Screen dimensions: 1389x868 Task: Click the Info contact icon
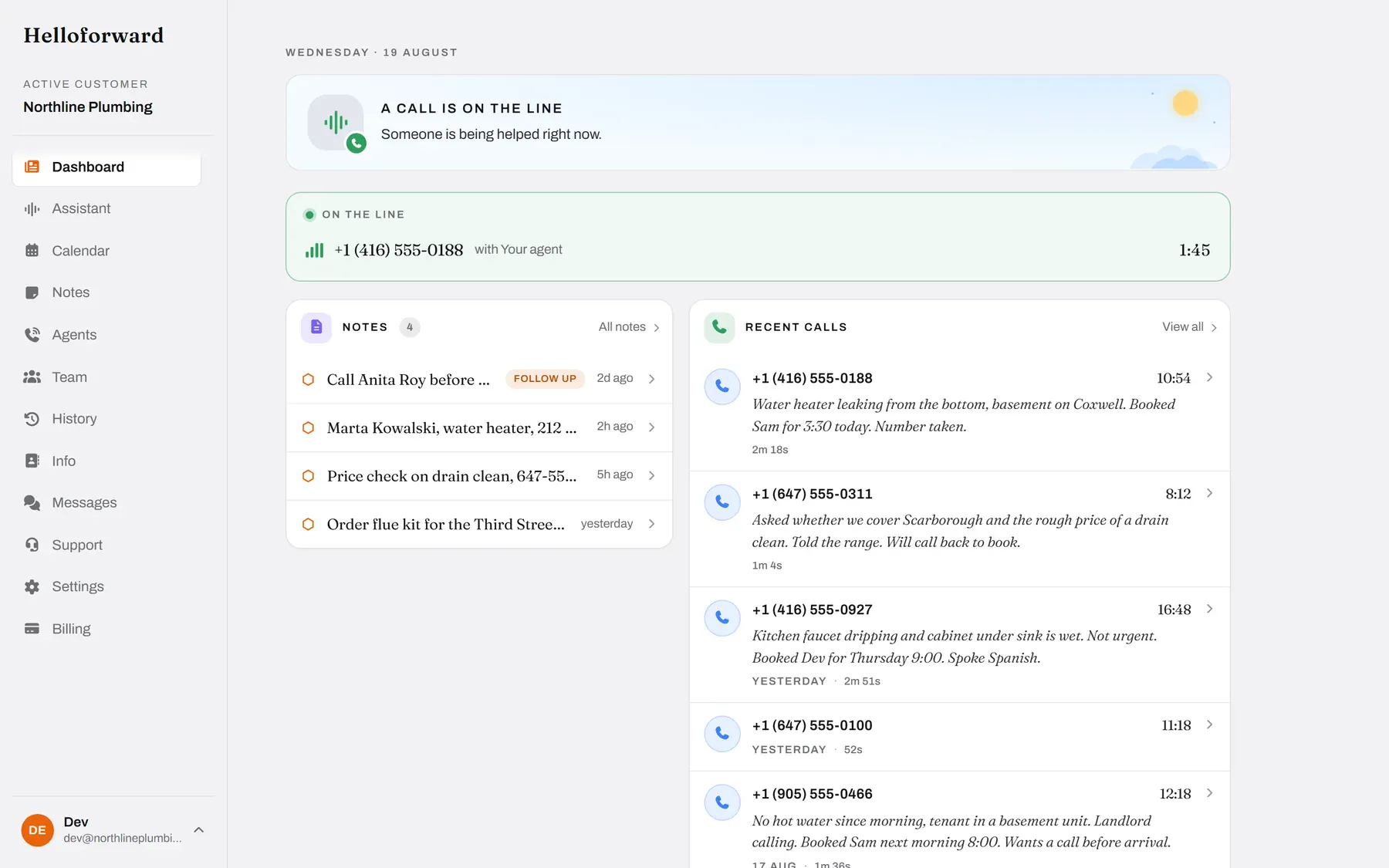click(32, 461)
